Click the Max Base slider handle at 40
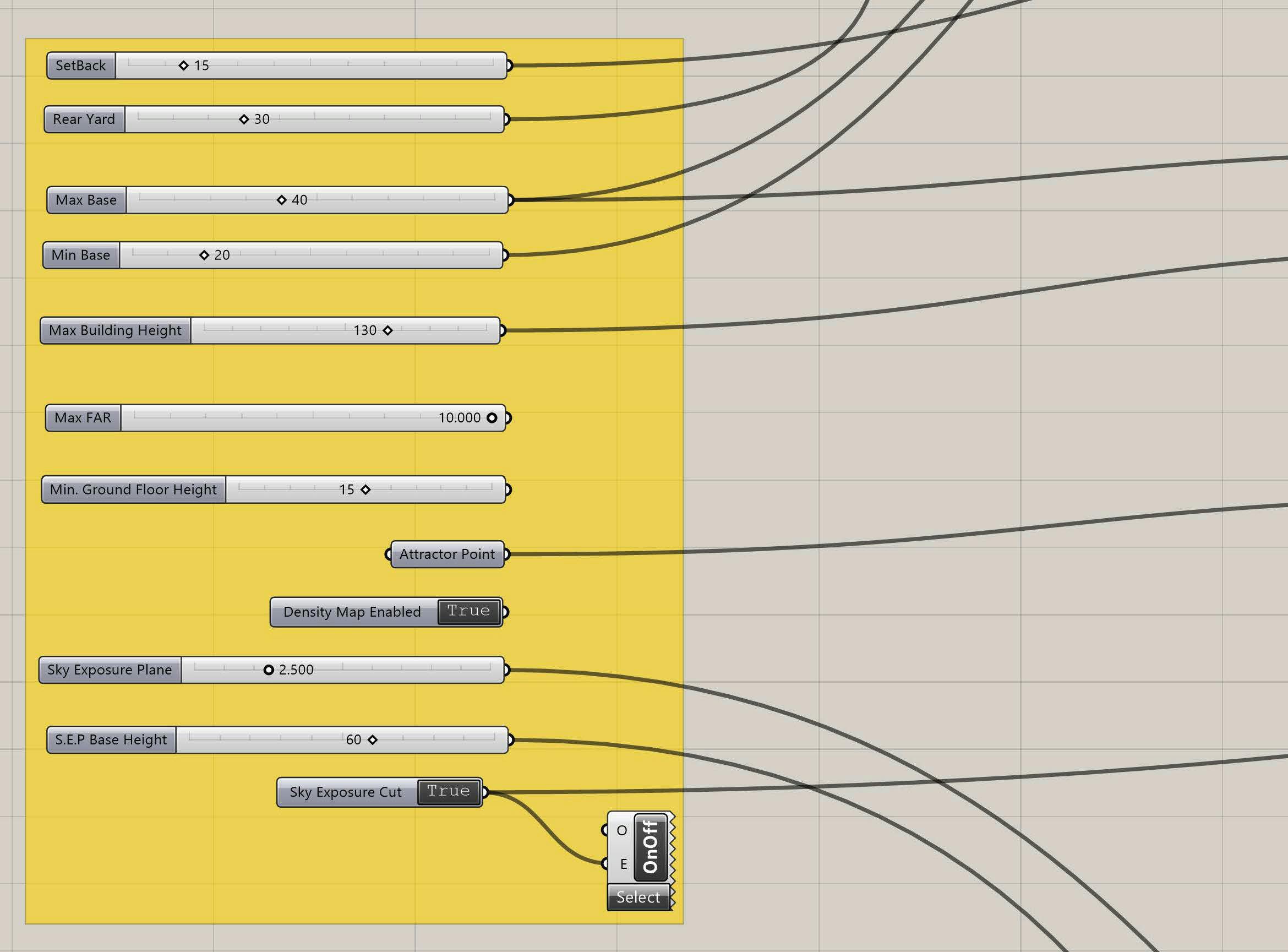The width and height of the screenshot is (1288, 952). point(282,200)
